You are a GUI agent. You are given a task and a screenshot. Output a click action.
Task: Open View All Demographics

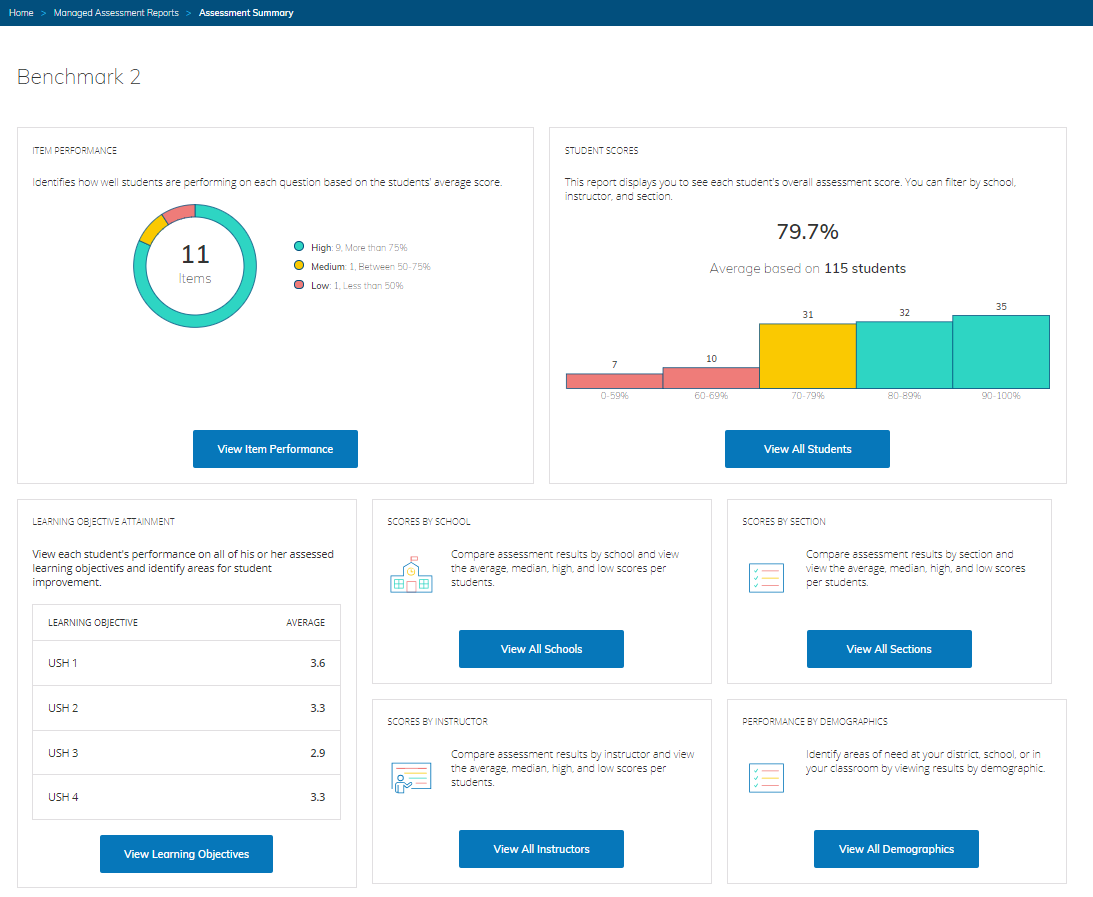click(896, 849)
